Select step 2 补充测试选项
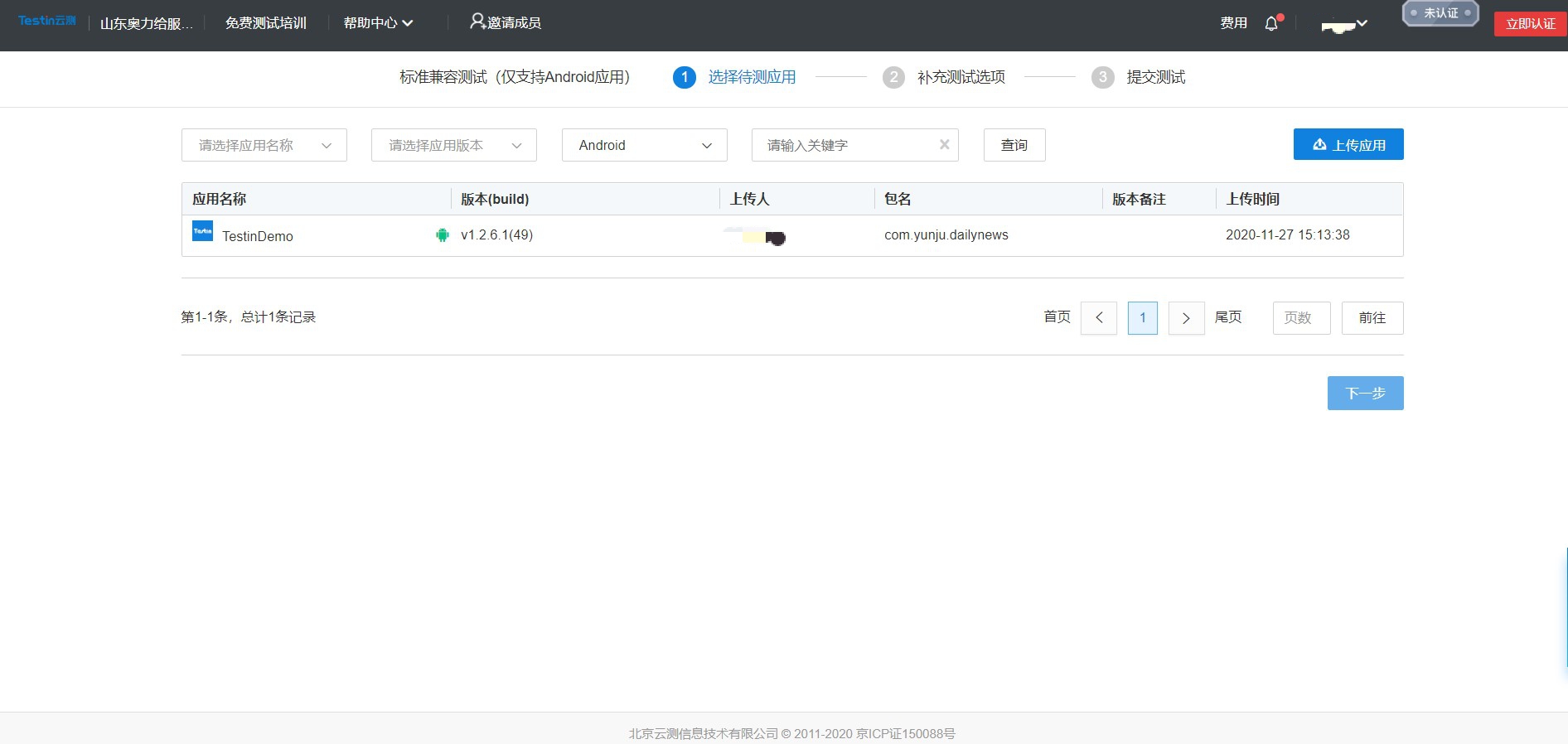1568x744 pixels. pos(944,77)
